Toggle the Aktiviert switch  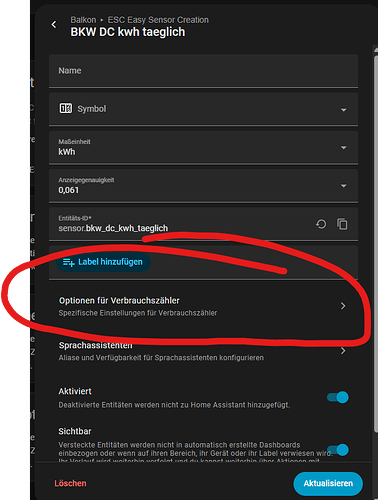[x=338, y=397]
